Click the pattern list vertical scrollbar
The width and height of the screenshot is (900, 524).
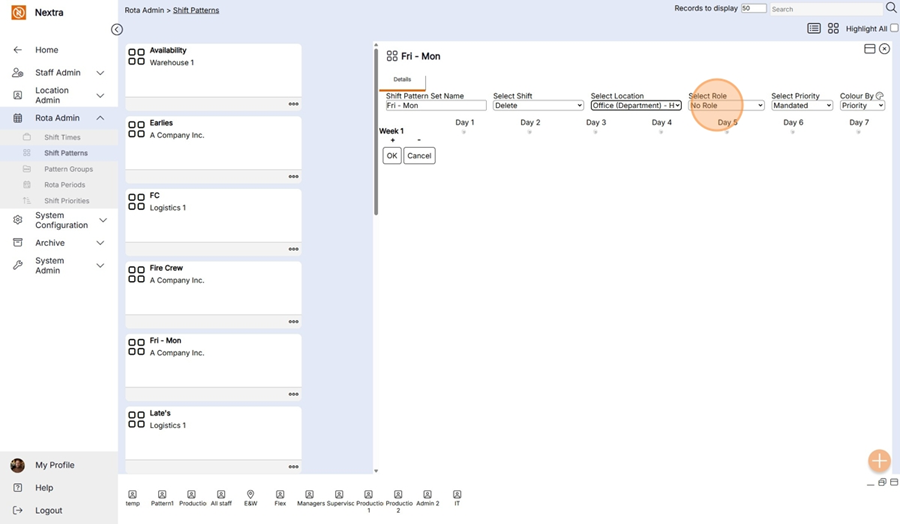(376, 132)
